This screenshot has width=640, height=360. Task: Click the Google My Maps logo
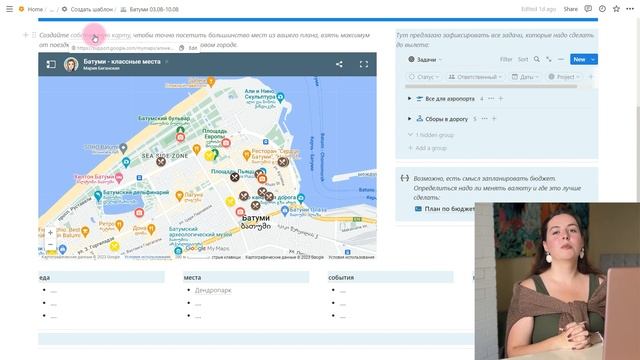tap(207, 248)
